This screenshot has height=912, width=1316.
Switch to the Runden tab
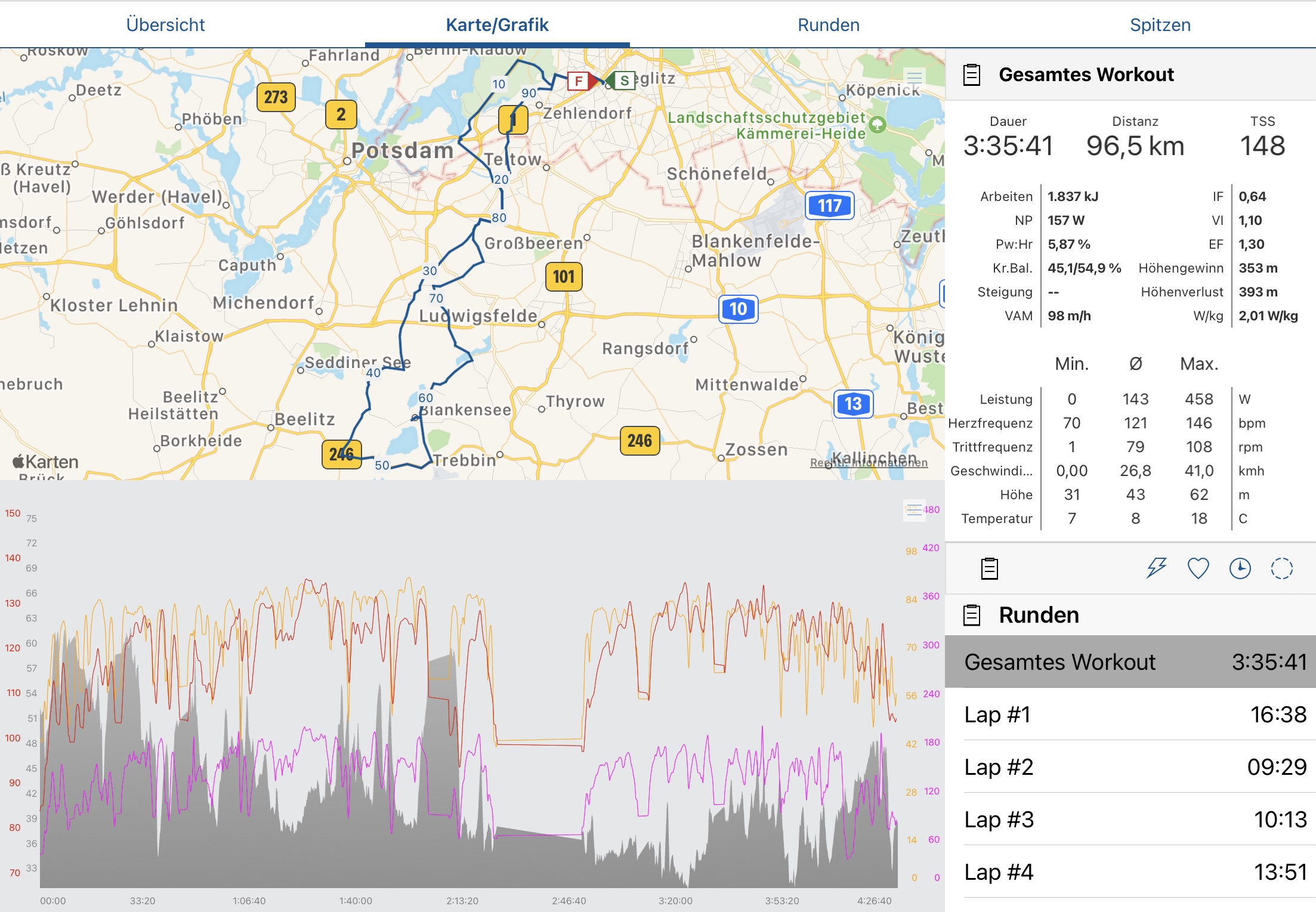coord(828,24)
